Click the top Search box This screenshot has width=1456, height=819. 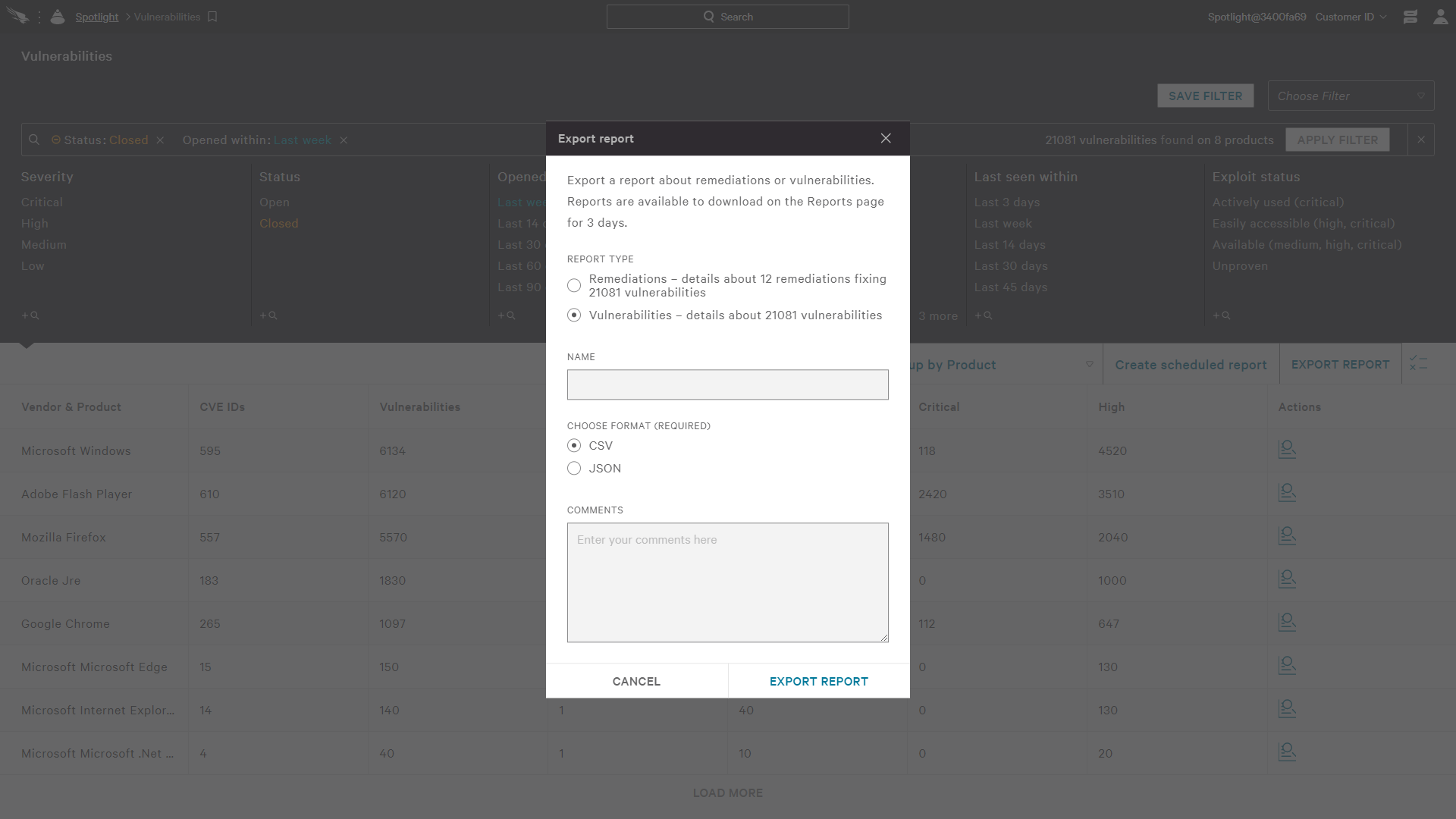click(x=727, y=17)
